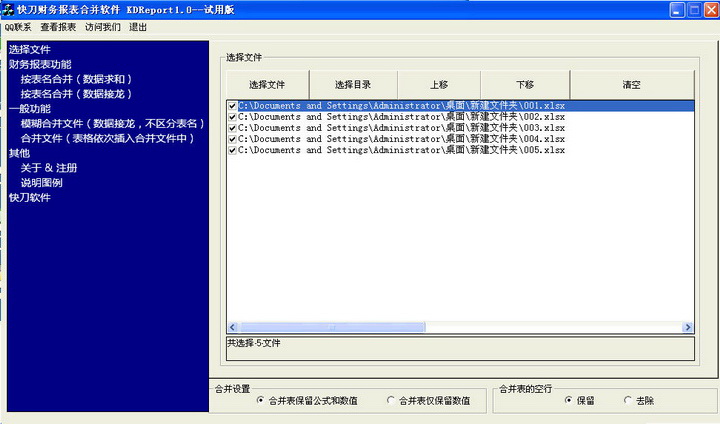Select 去除 for blank rows
The image size is (720, 424).
tap(639, 401)
